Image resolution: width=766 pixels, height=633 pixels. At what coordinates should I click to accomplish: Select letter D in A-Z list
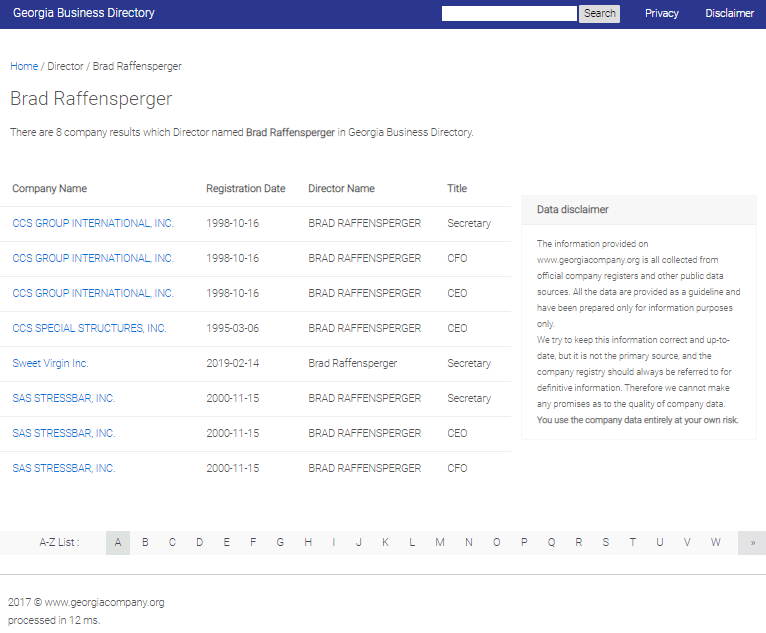coord(199,543)
